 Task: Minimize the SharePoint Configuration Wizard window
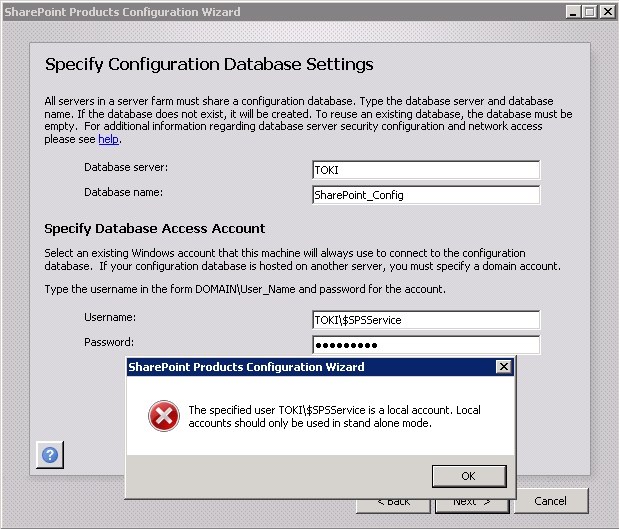[x=570, y=11]
